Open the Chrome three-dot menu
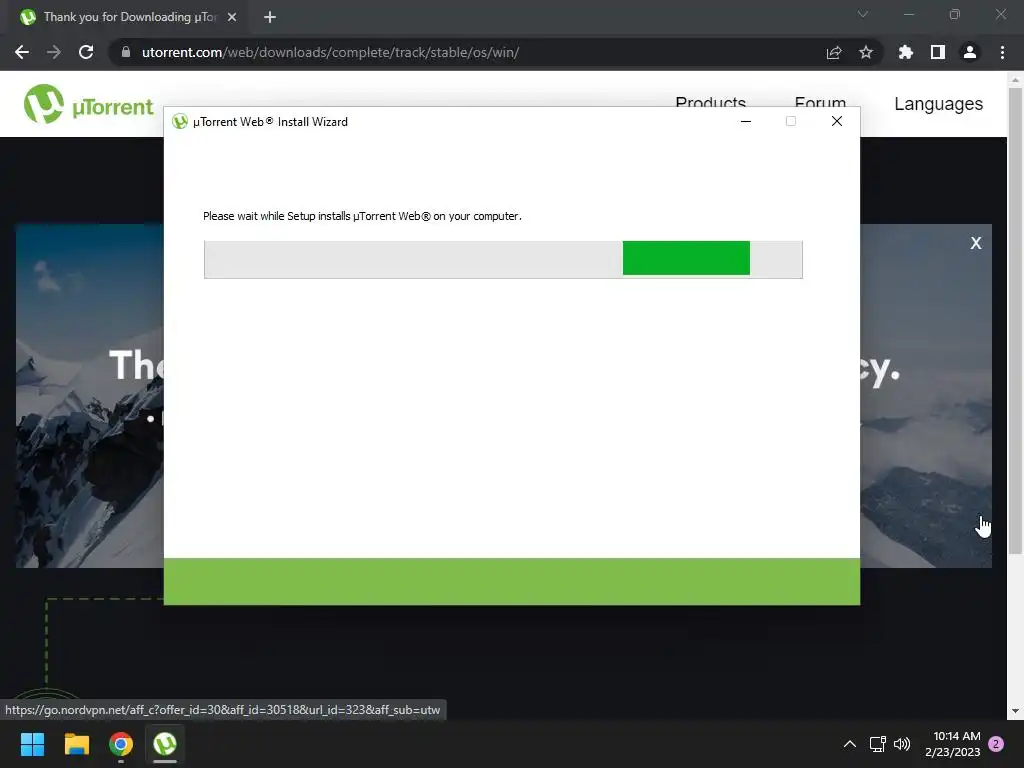The height and width of the screenshot is (768, 1024). point(1002,52)
